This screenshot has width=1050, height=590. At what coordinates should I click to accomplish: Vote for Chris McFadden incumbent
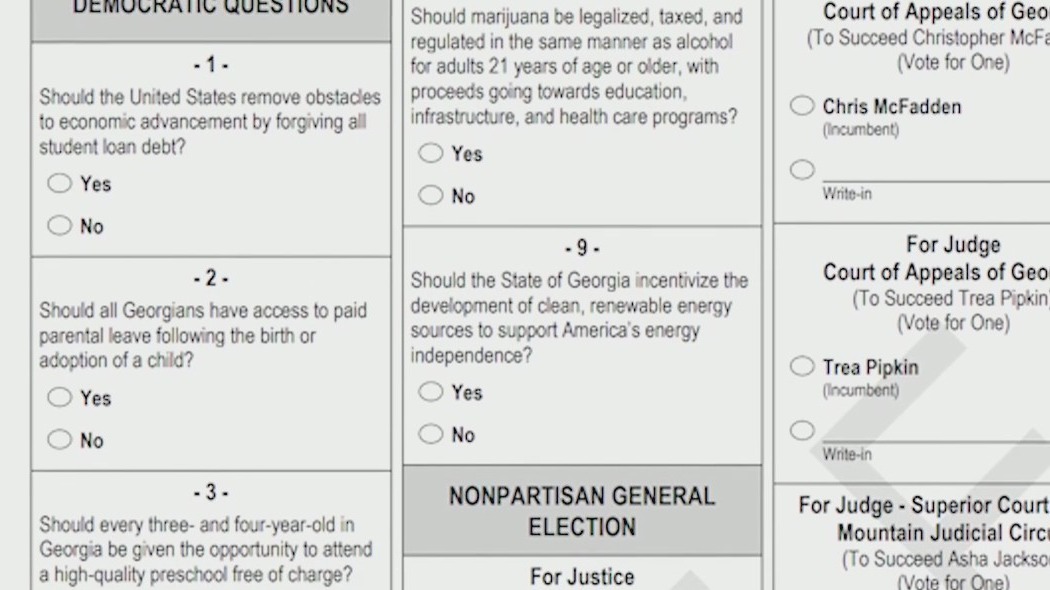tap(802, 106)
